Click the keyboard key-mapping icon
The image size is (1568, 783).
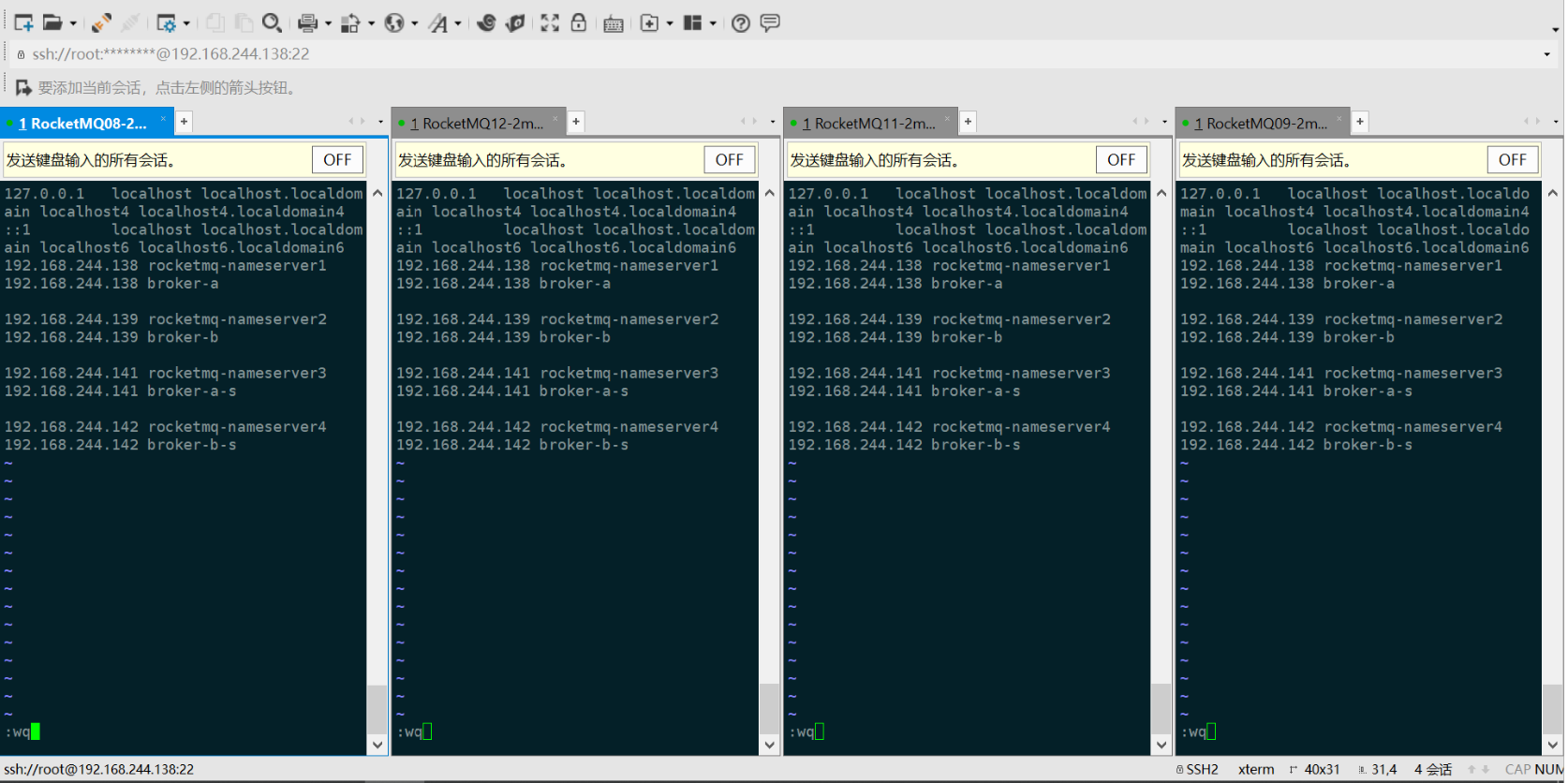[614, 23]
